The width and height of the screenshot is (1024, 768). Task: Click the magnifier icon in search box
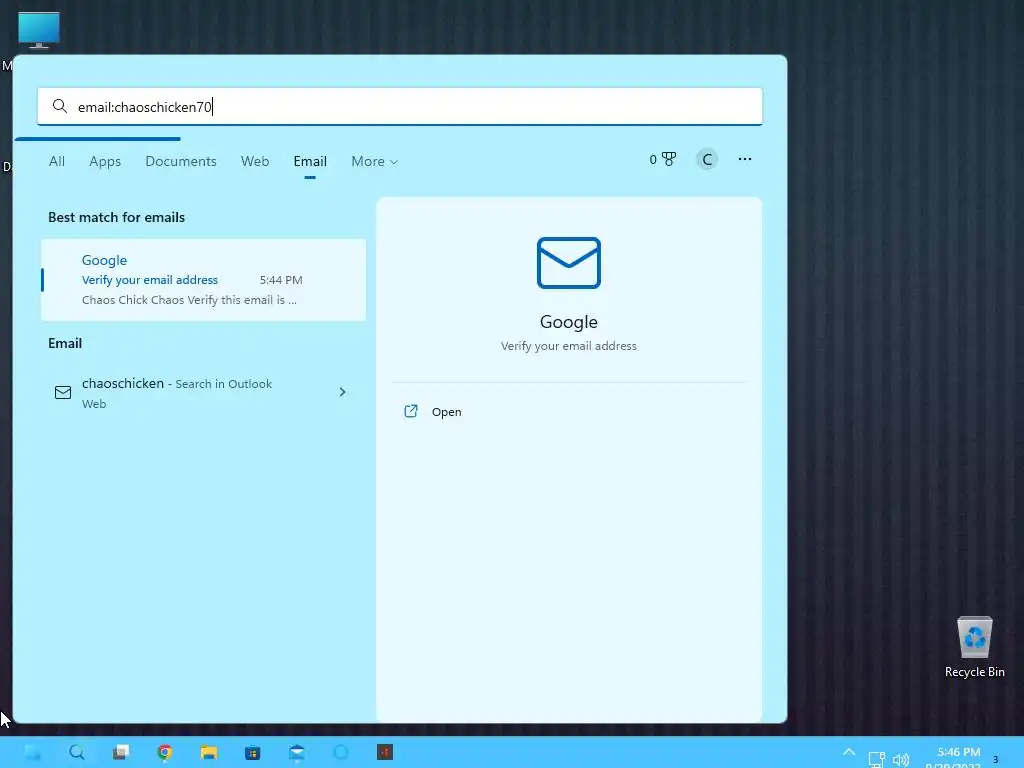coord(59,106)
